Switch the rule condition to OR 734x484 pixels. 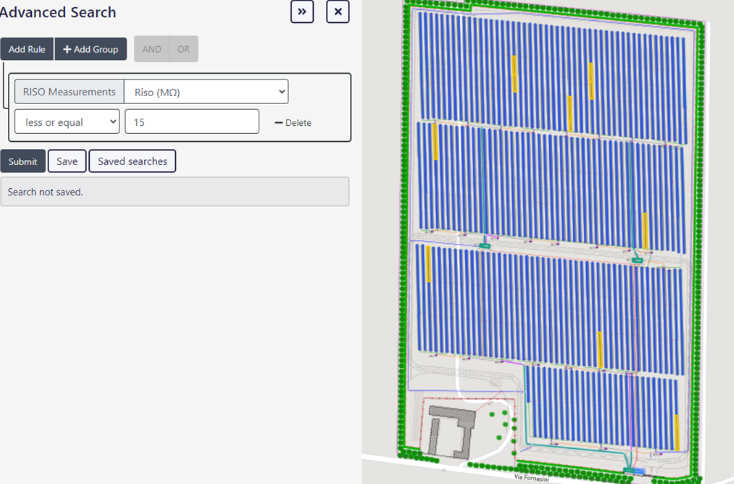click(184, 49)
